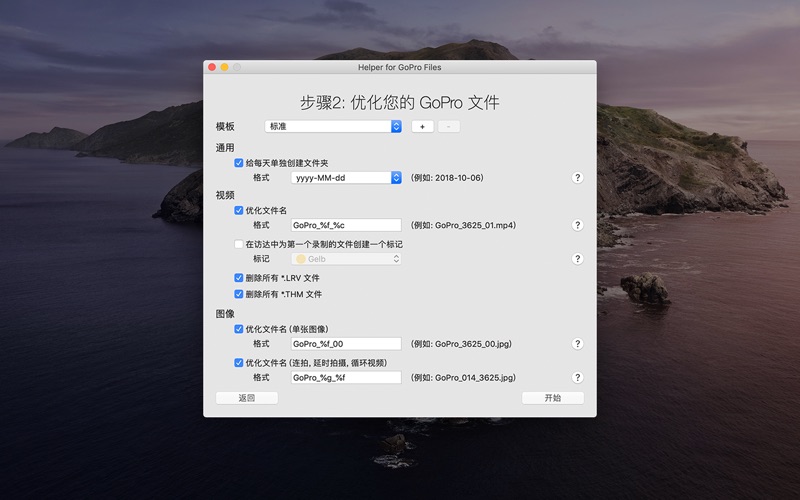Close the Helper for GoPro Files window
This screenshot has height=500, width=800.
212,67
